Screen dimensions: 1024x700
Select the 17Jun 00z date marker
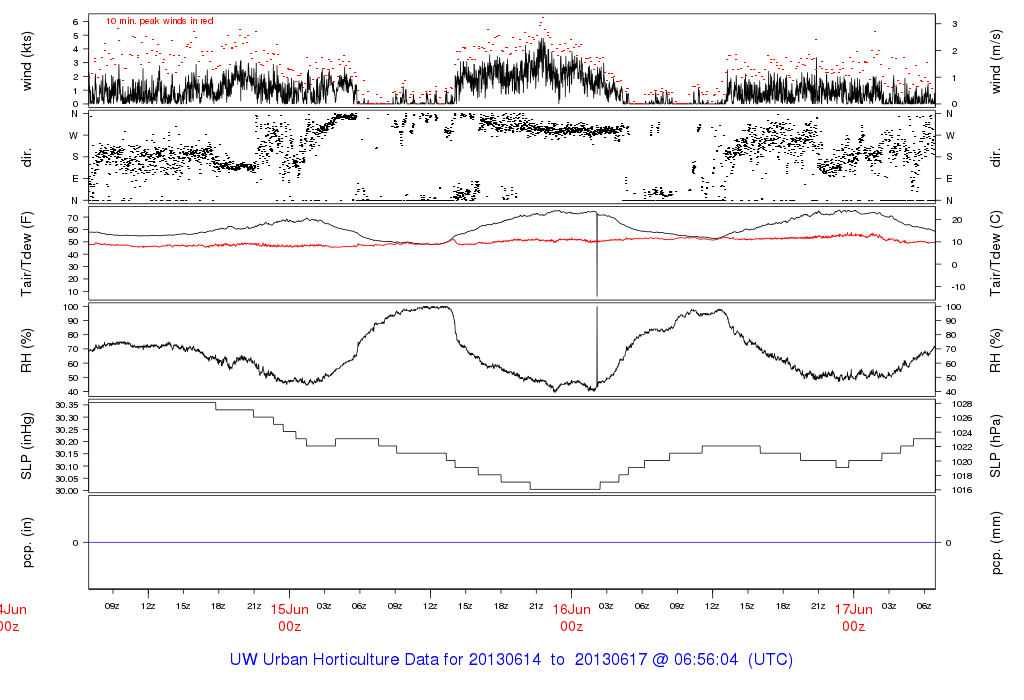[853, 617]
